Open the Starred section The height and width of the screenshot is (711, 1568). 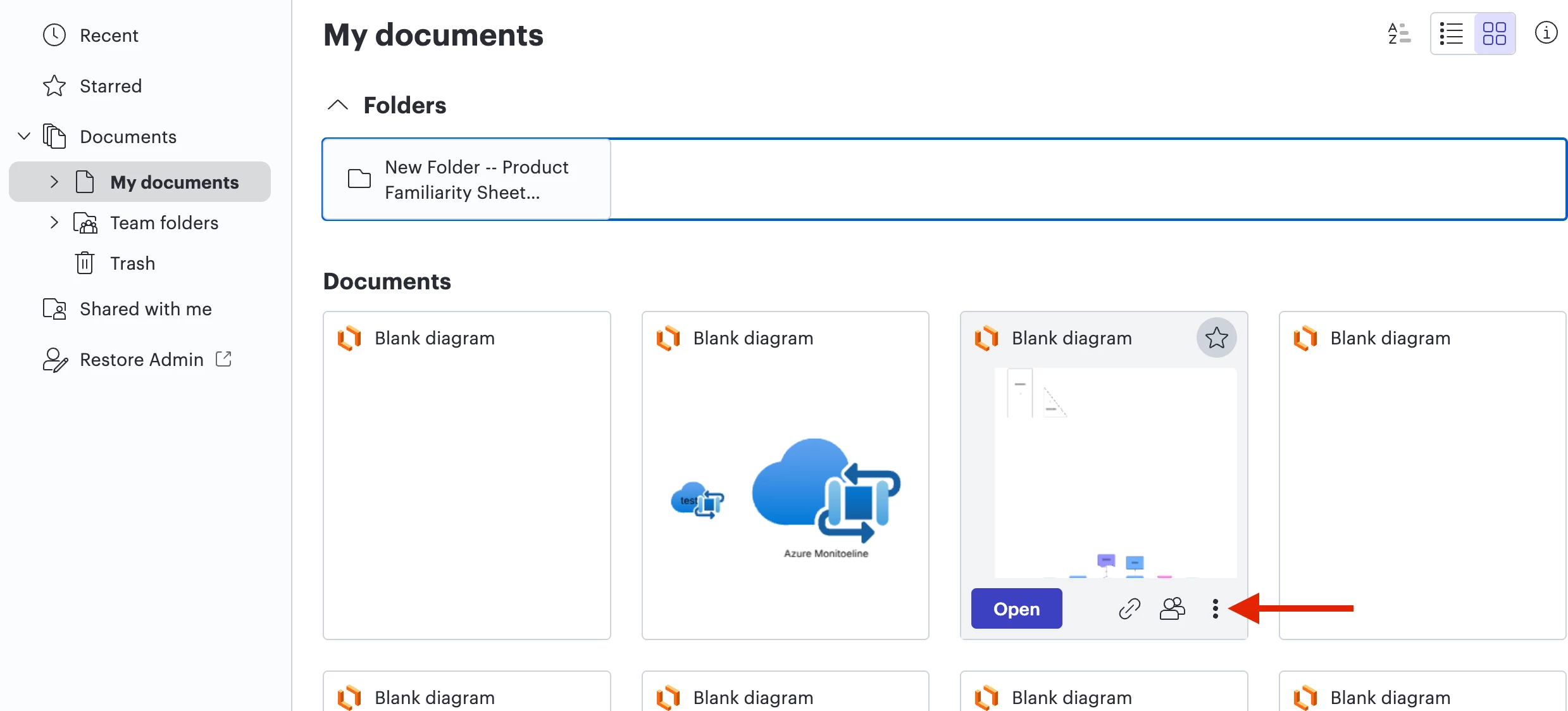tap(110, 86)
